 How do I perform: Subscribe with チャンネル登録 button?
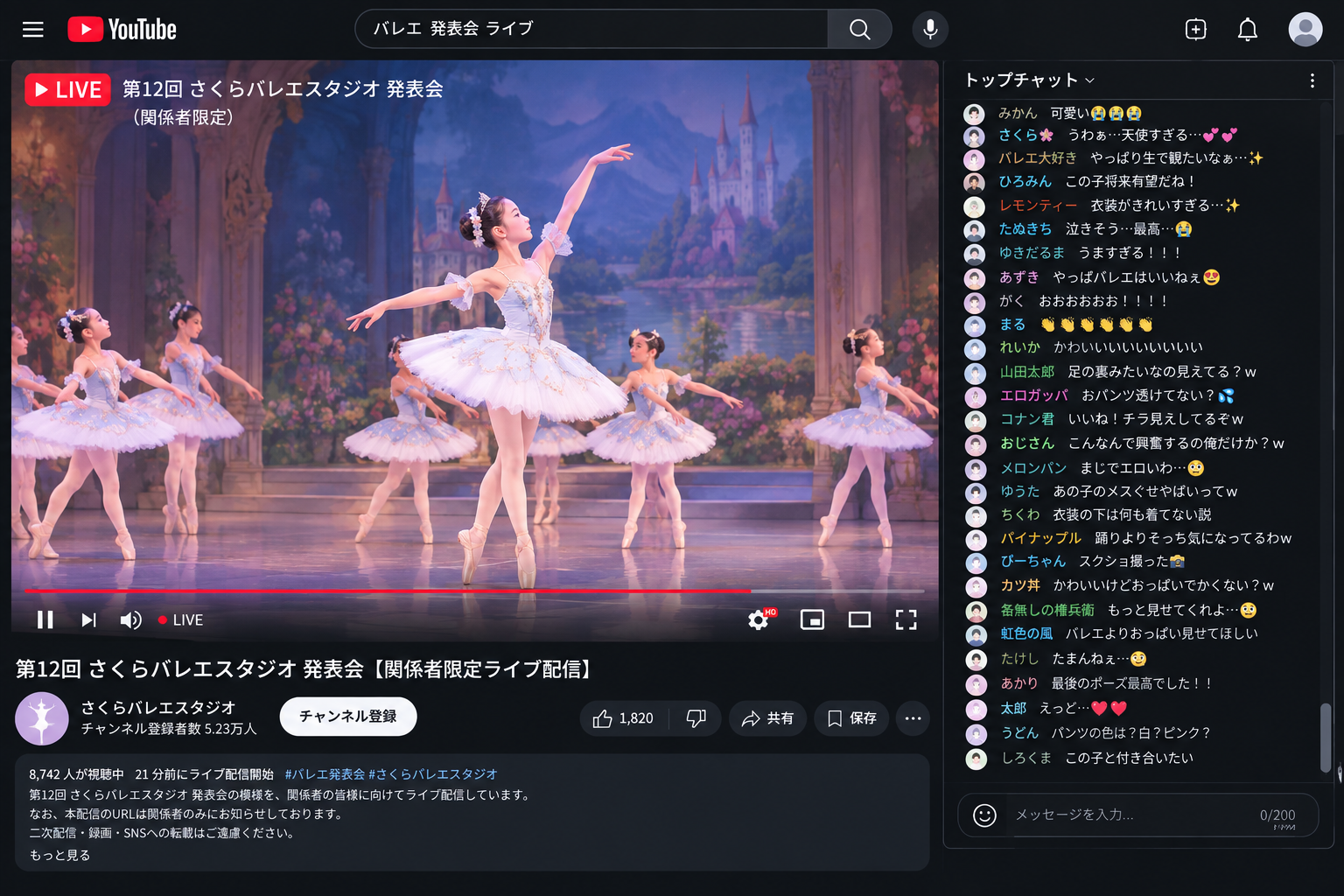click(x=348, y=717)
